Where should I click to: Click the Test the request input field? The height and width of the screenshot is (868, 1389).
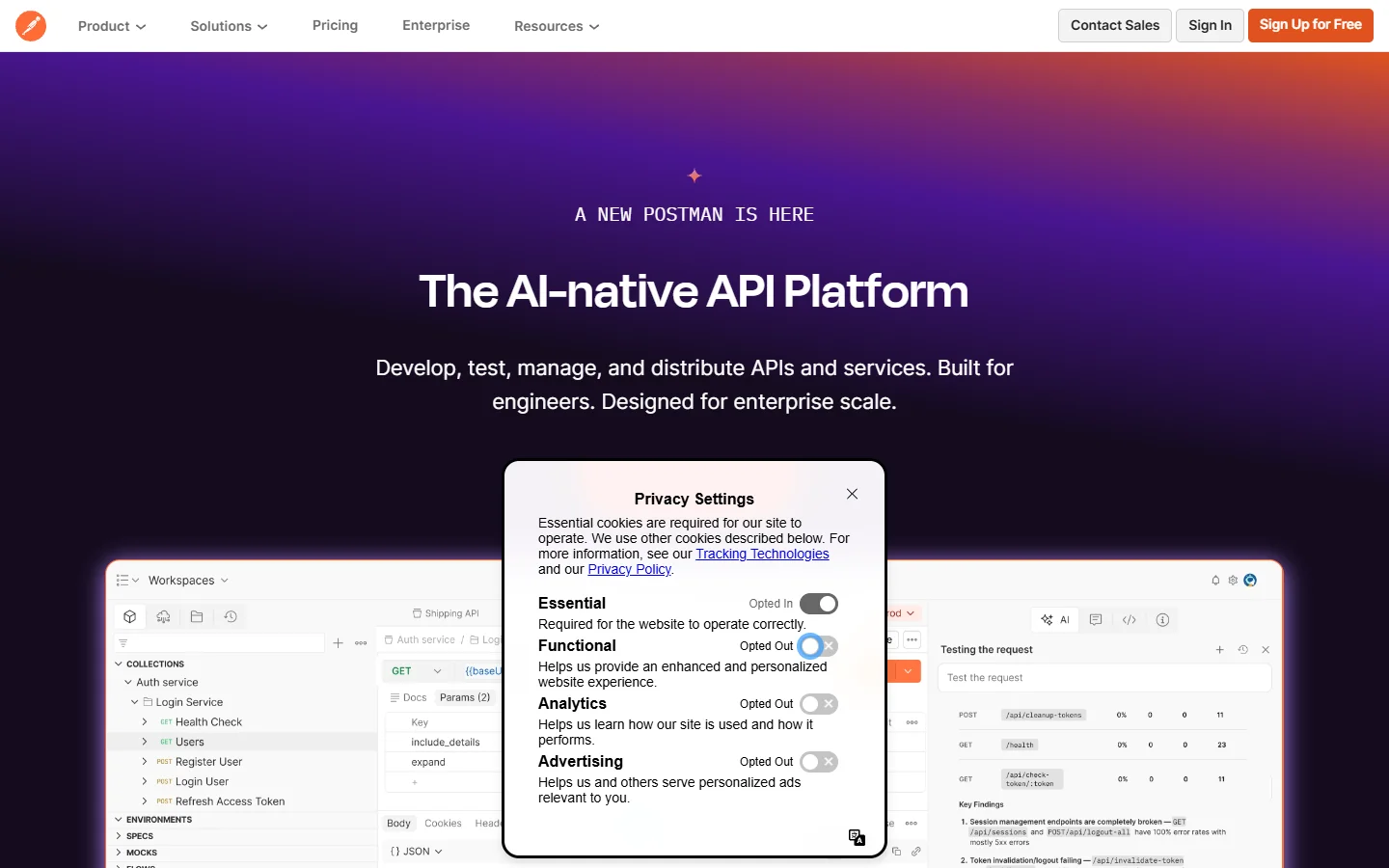point(1104,678)
